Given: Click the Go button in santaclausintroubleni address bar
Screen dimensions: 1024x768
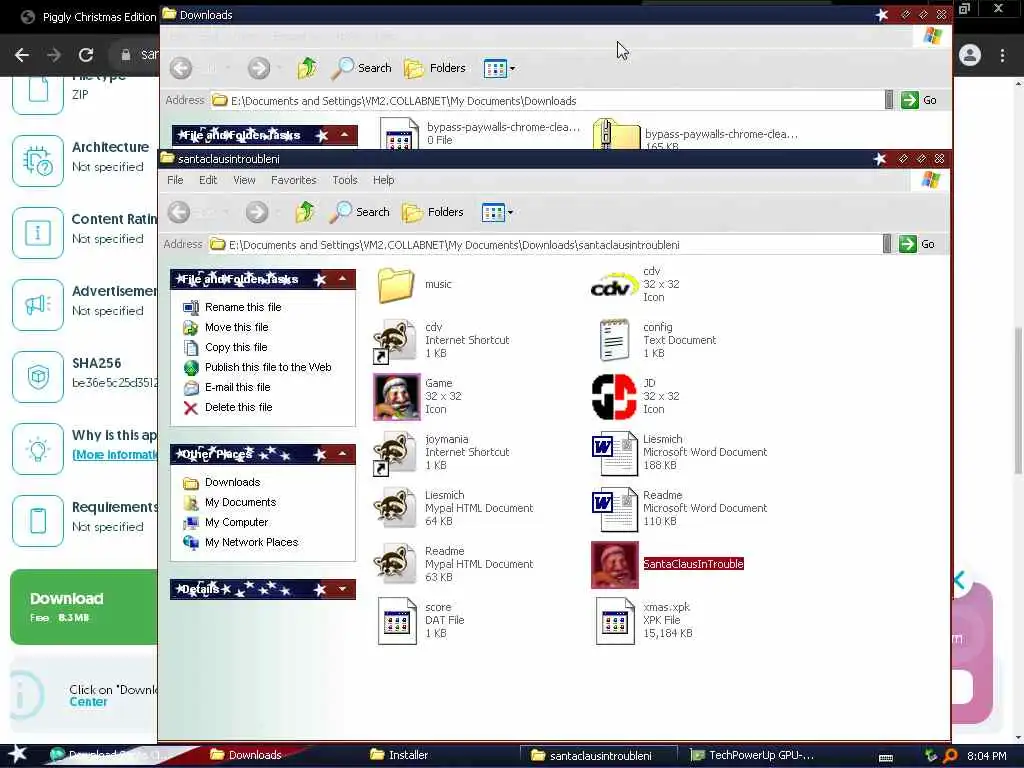Looking at the screenshot, I should tap(918, 244).
